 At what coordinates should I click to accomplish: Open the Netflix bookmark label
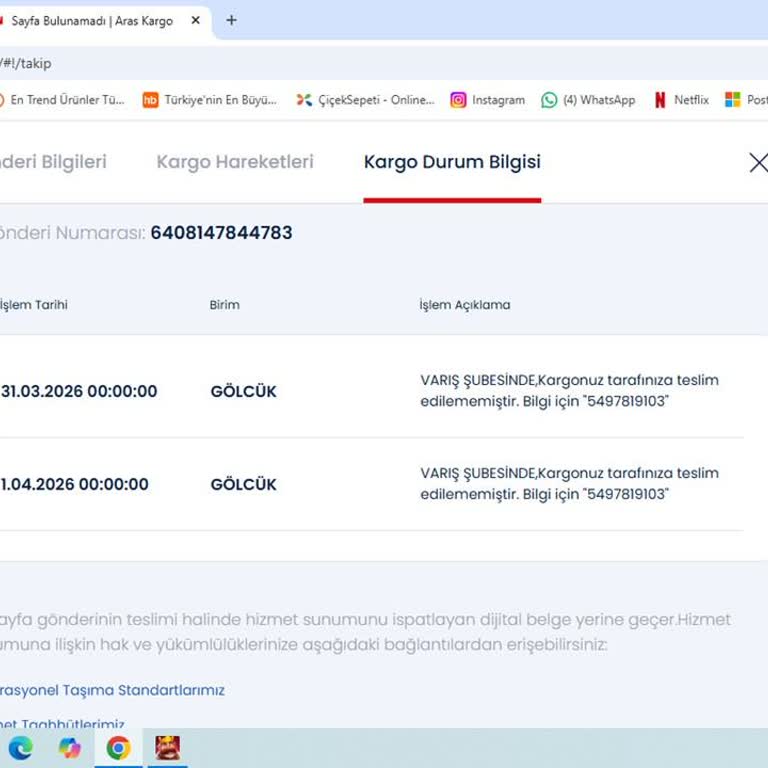pyautogui.click(x=691, y=100)
